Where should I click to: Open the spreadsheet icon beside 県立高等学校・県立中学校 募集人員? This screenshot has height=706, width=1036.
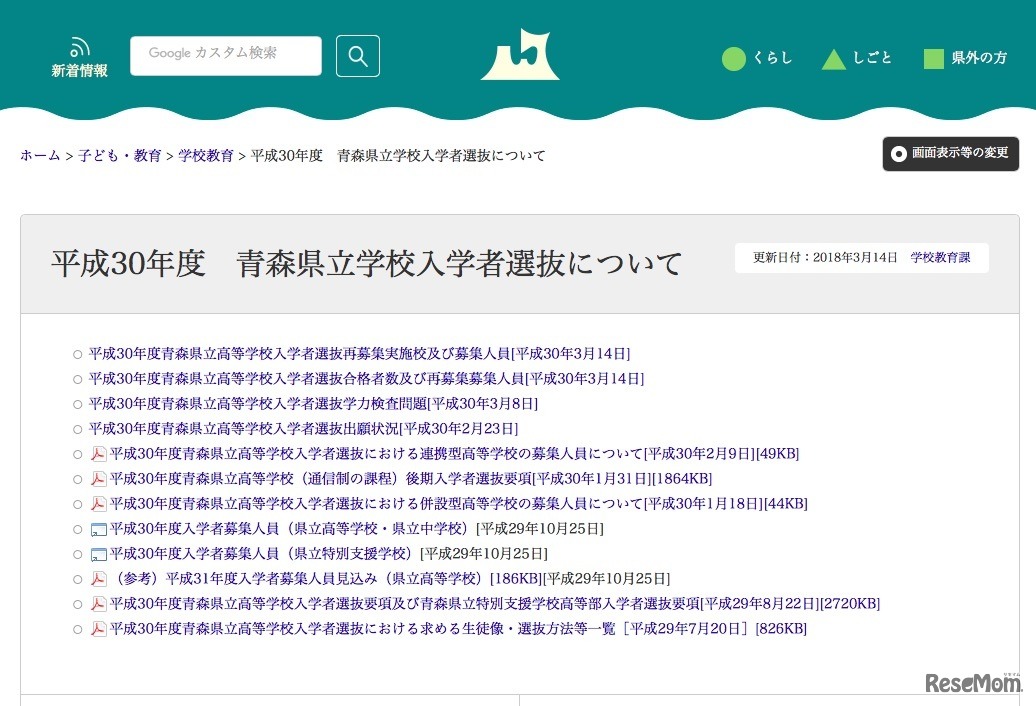96,528
